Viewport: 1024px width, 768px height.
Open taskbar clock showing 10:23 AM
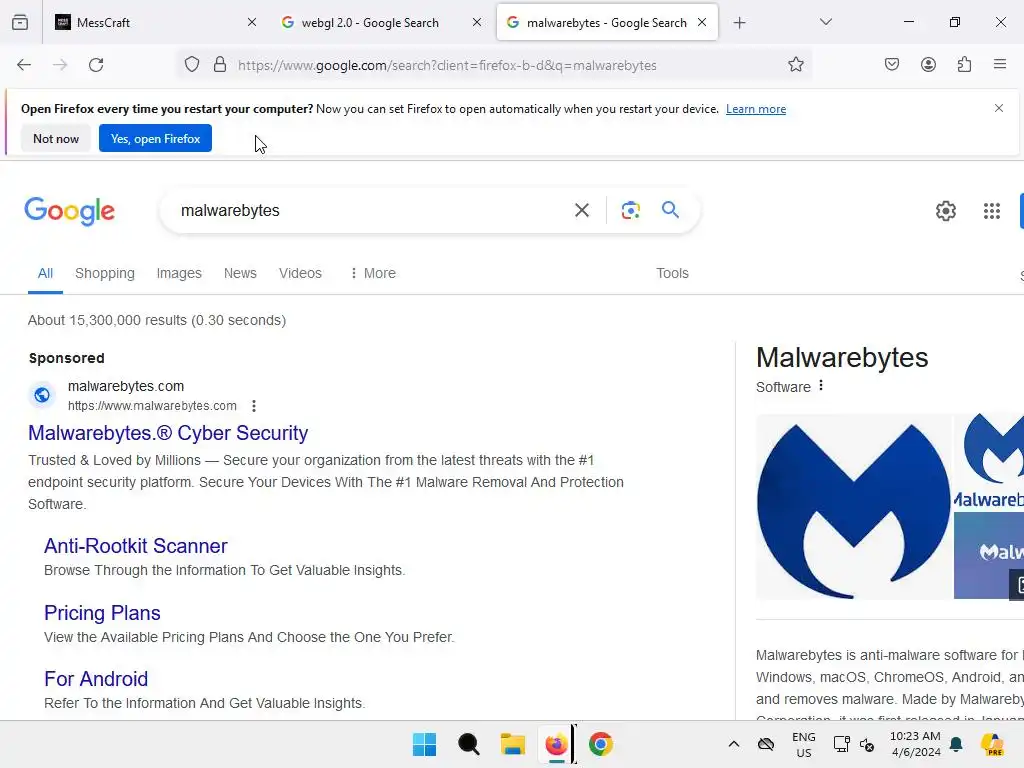[915, 744]
